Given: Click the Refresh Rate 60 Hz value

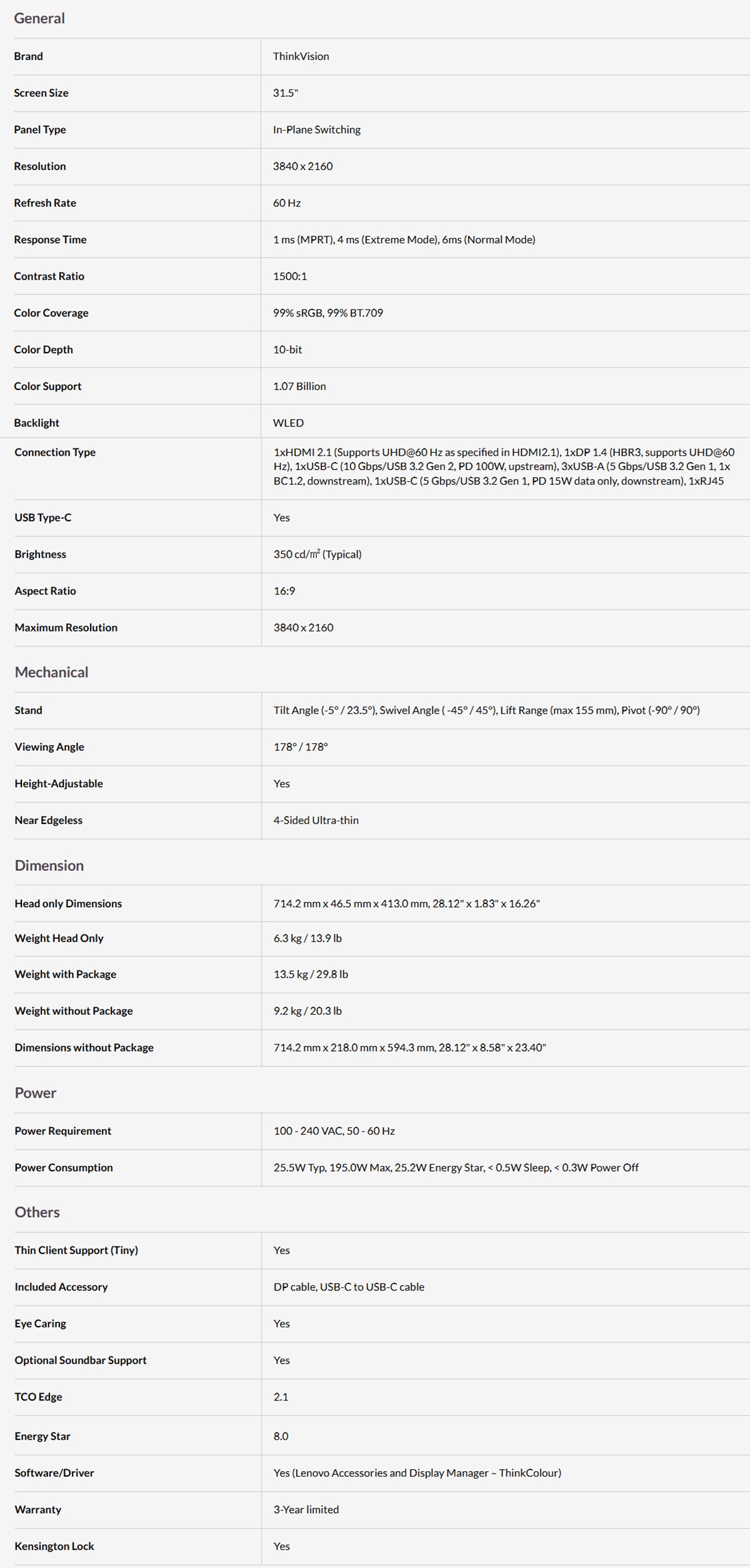Looking at the screenshot, I should pos(287,203).
